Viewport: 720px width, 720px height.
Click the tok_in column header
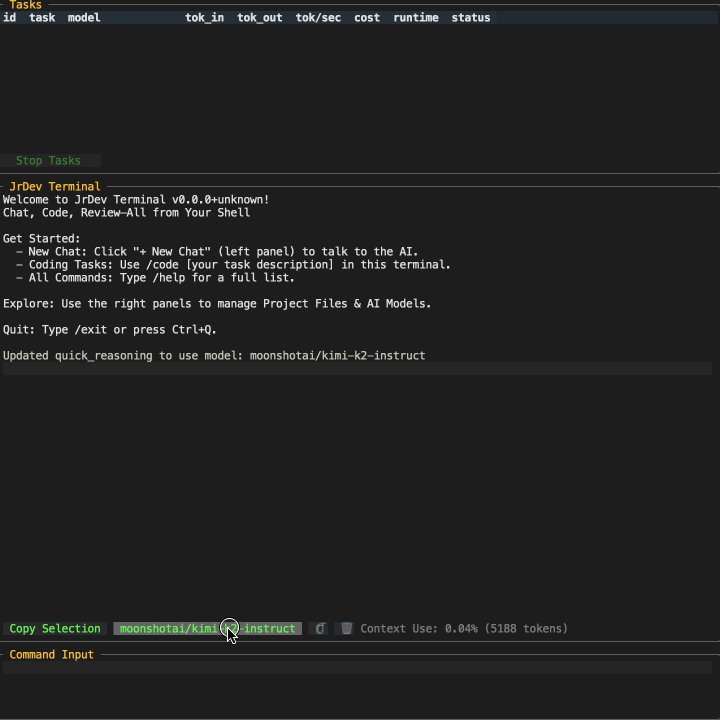pyautogui.click(x=204, y=17)
